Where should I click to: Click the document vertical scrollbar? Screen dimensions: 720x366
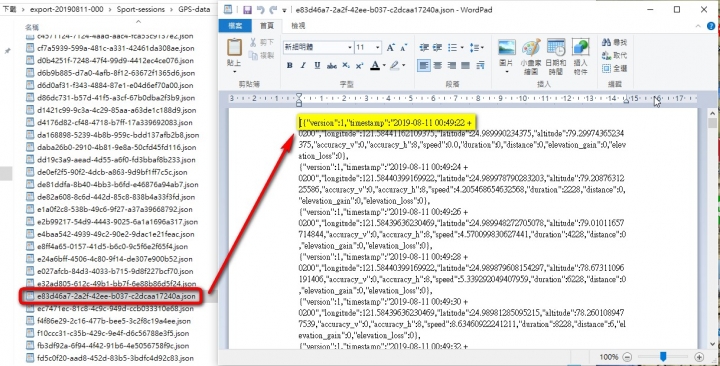point(712,228)
